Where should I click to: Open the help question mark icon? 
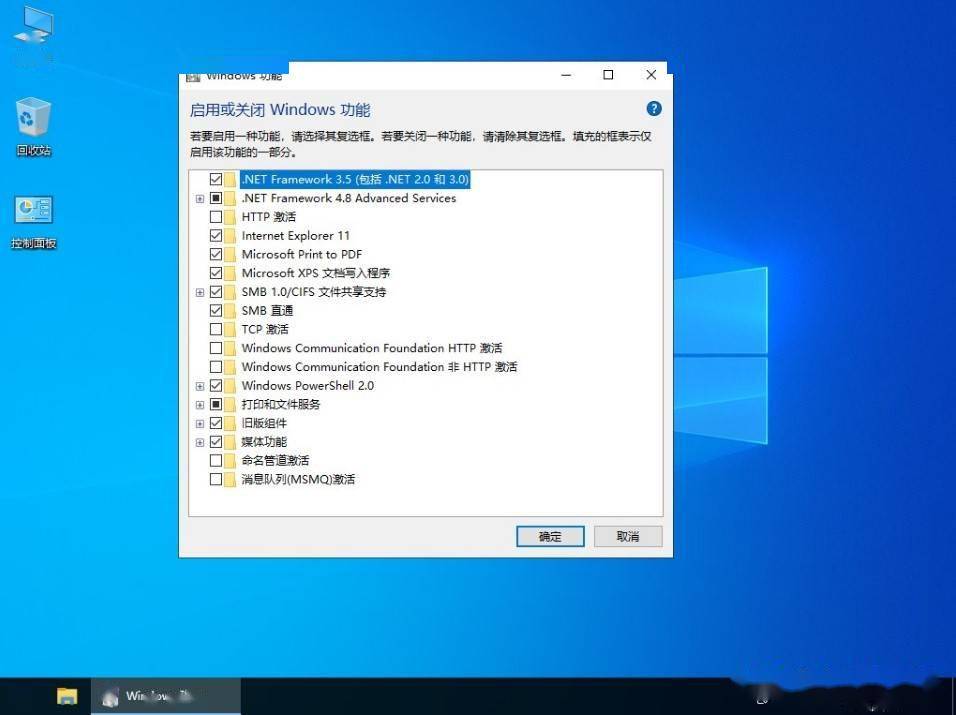653,108
